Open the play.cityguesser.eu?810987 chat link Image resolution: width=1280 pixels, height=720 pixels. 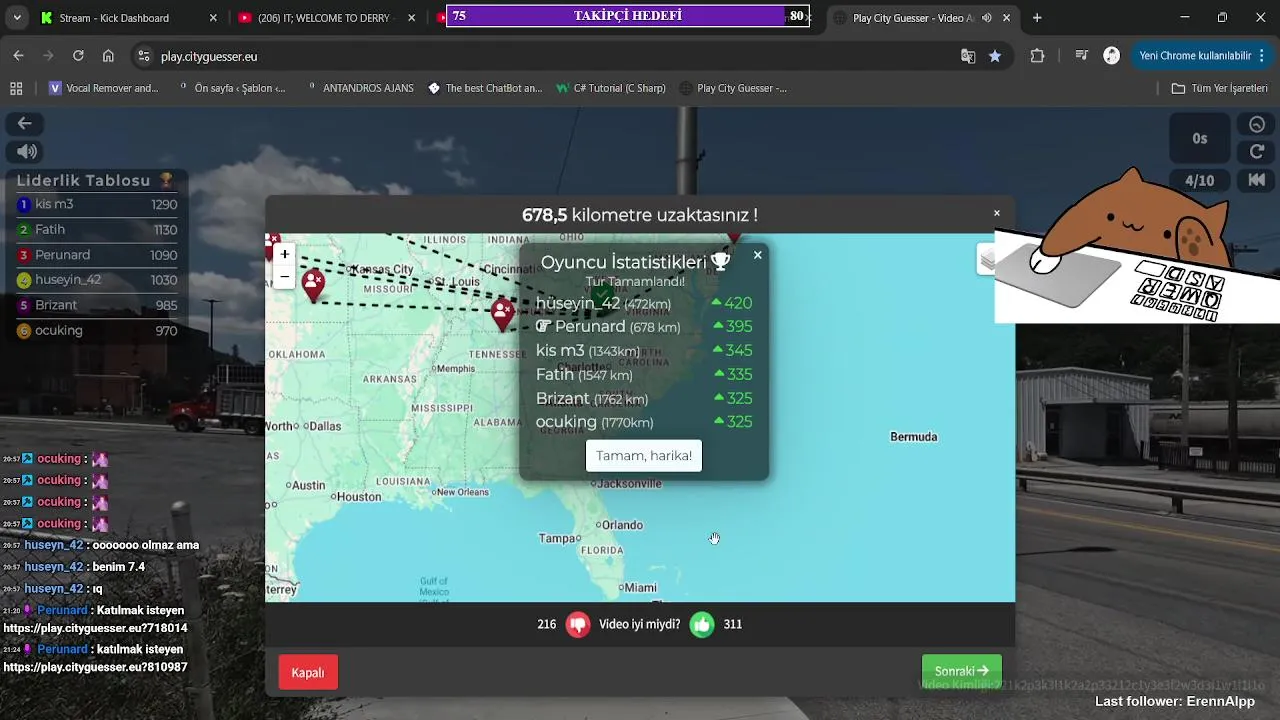[x=95, y=667]
